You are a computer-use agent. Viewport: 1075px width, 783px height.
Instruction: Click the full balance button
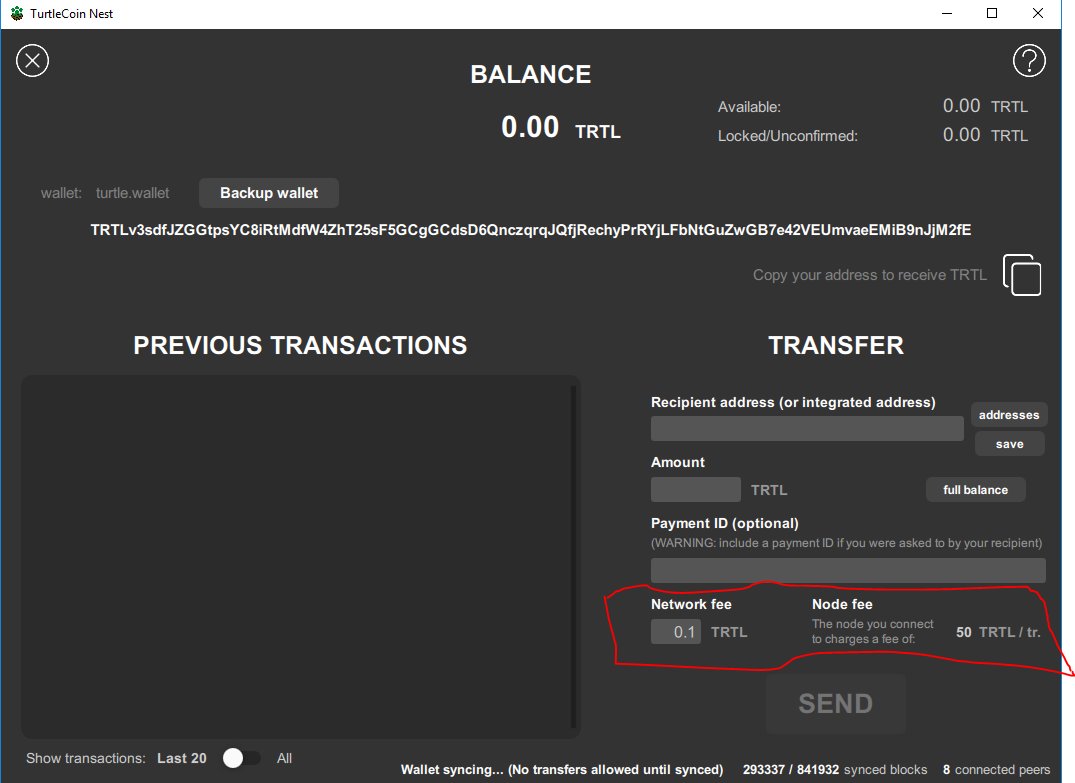(976, 490)
